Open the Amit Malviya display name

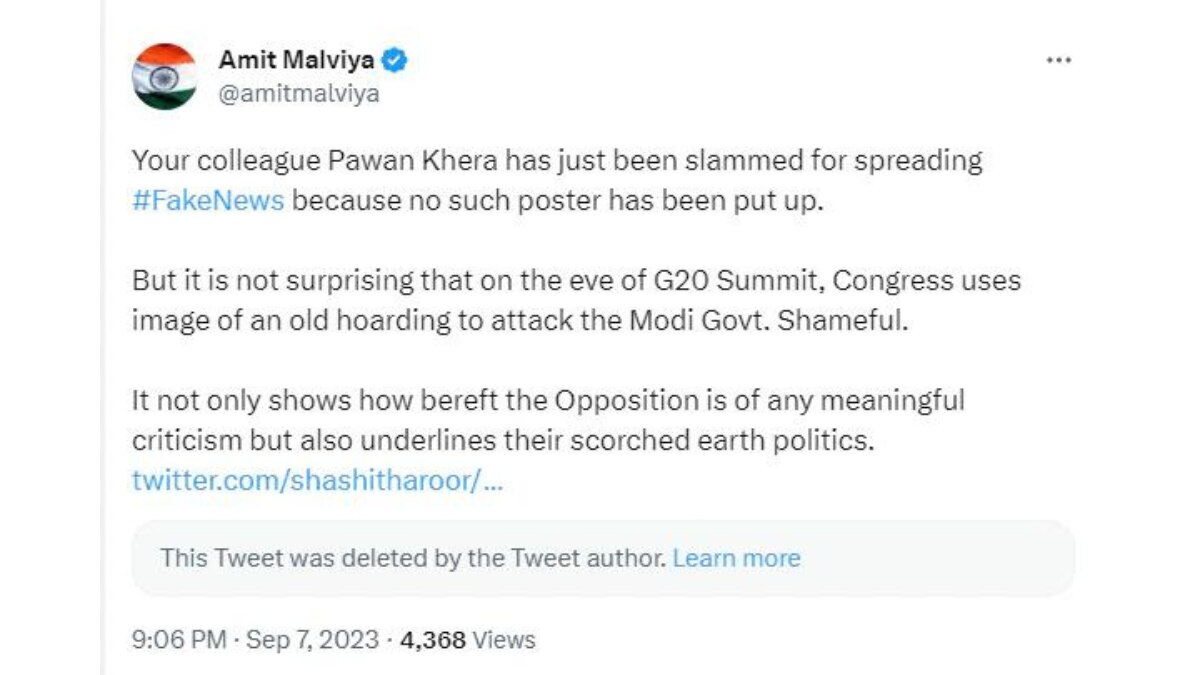coord(296,60)
